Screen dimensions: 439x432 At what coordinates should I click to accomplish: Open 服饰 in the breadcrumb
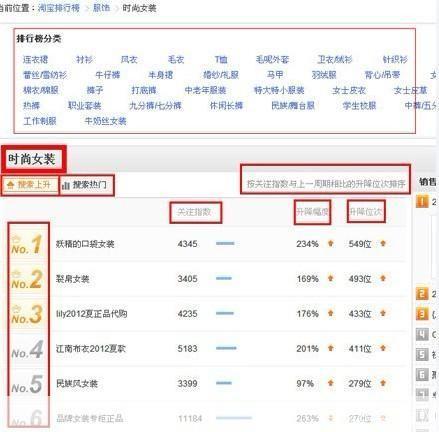point(101,7)
